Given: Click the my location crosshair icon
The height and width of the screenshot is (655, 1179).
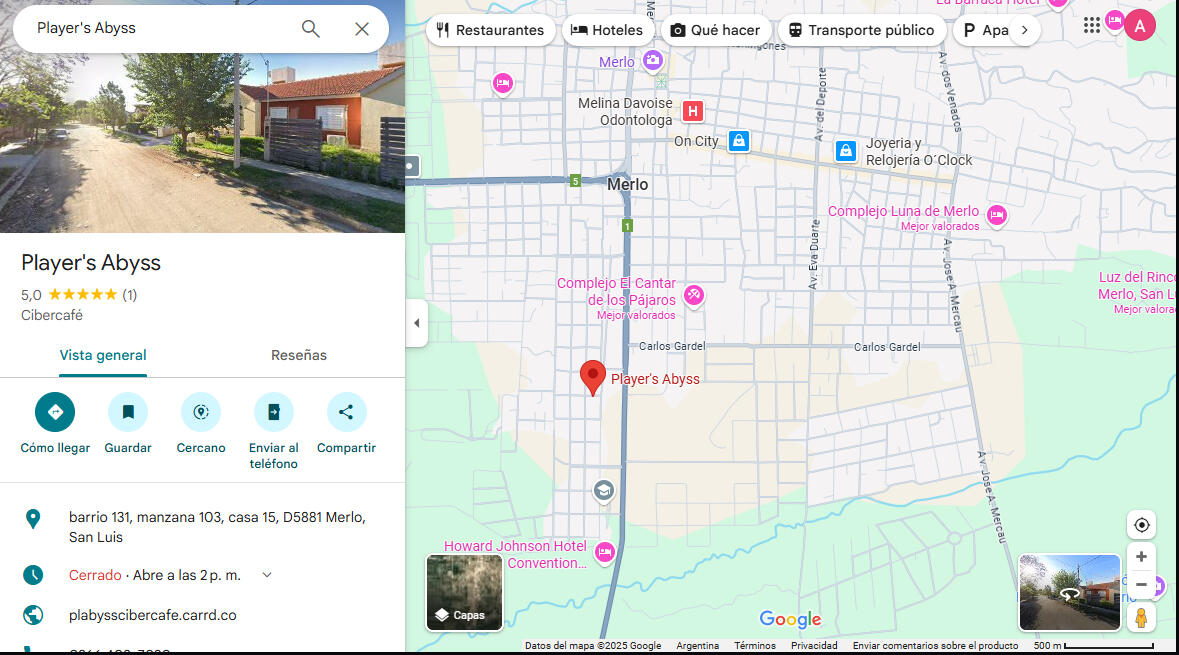Looking at the screenshot, I should tap(1141, 524).
